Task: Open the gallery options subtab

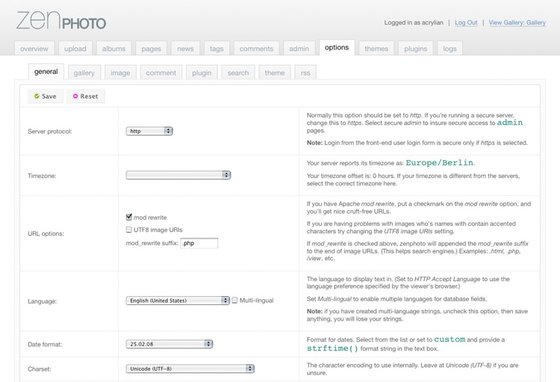Action: point(84,73)
